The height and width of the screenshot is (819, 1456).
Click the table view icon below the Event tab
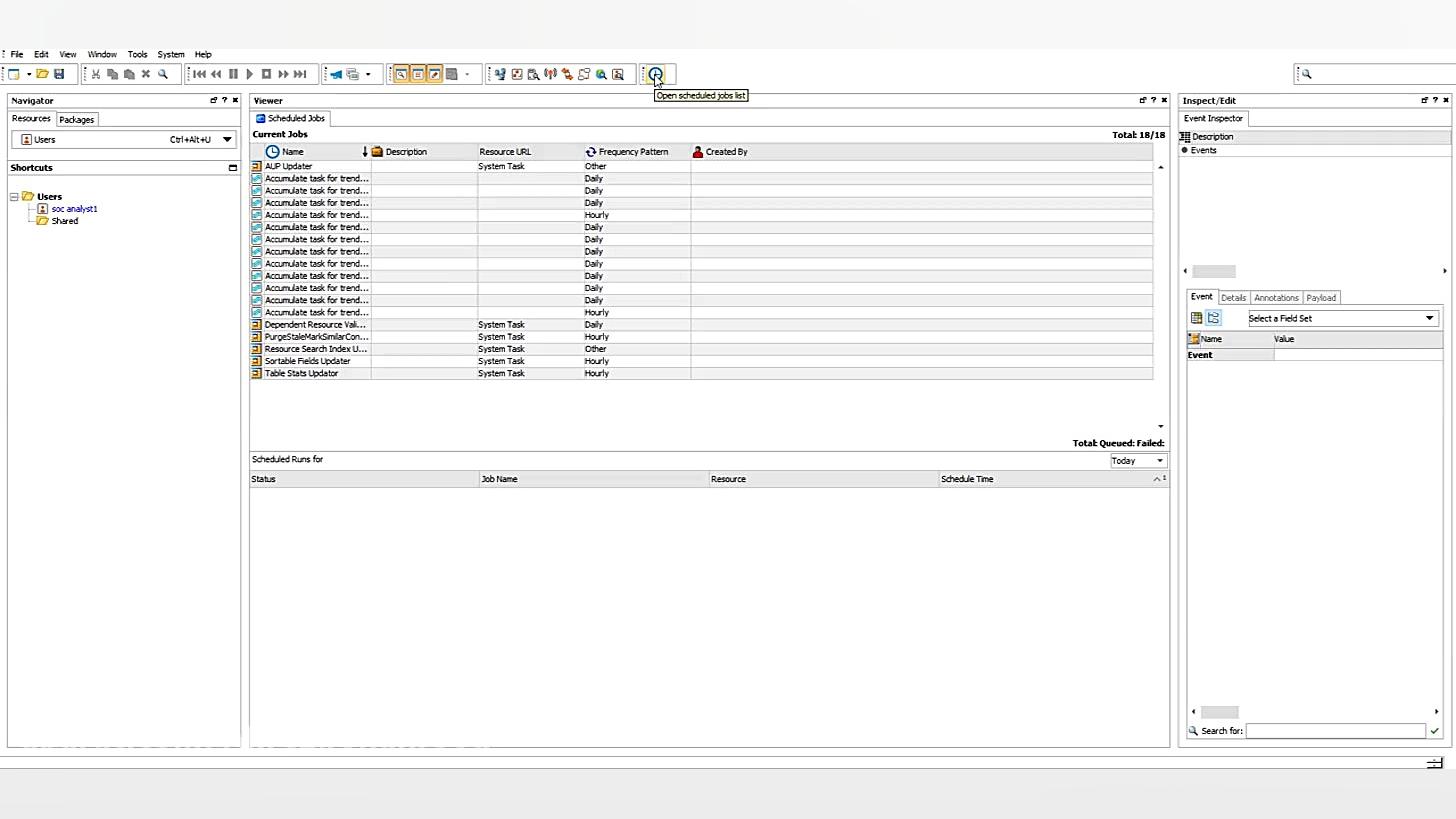[x=1196, y=317]
